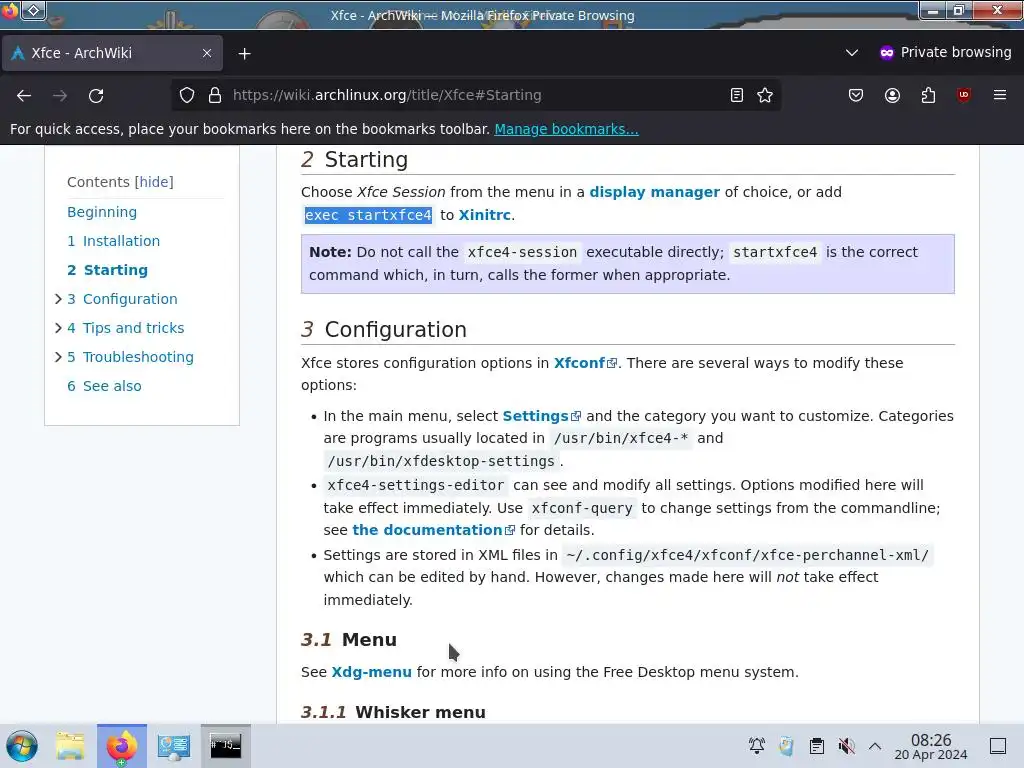Expand the 4 Tips and tricks section
The image size is (1024, 768).
coord(58,328)
